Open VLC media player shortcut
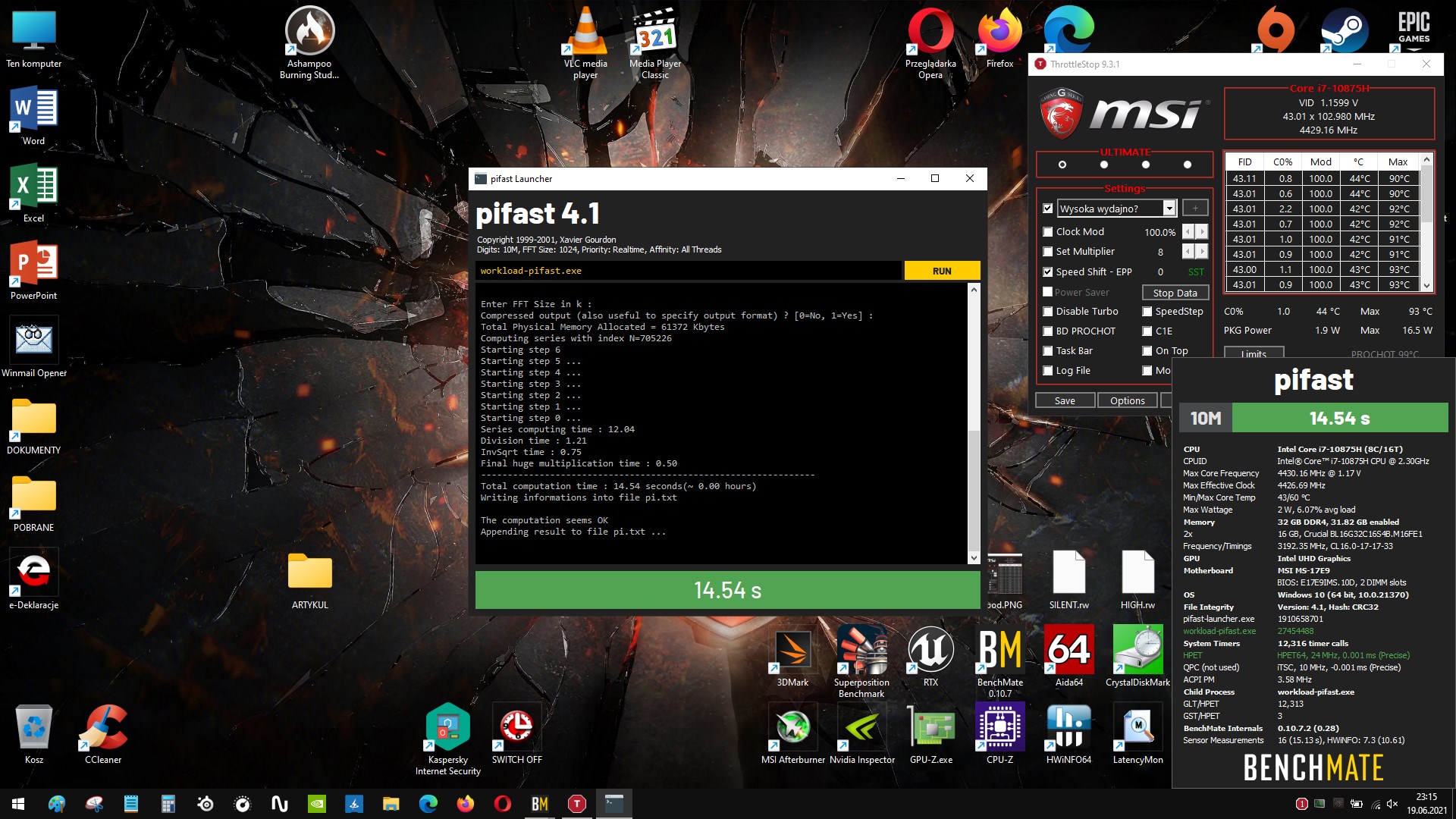Screen dimensions: 1456x819 pos(585,42)
